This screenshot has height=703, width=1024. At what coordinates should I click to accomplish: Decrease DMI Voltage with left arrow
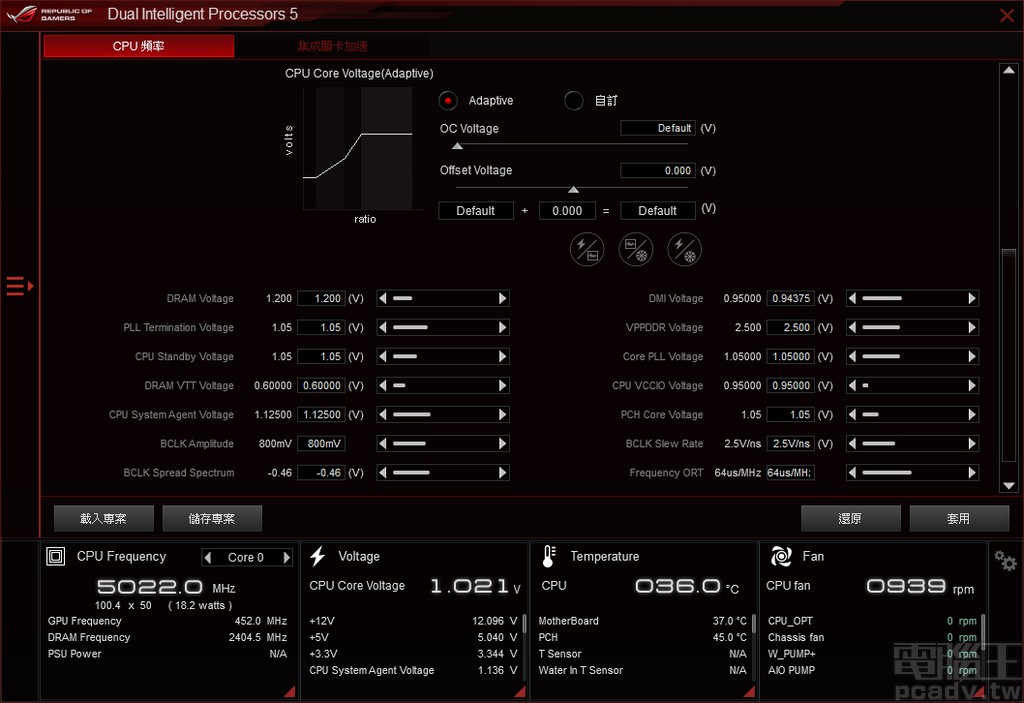[x=852, y=299]
